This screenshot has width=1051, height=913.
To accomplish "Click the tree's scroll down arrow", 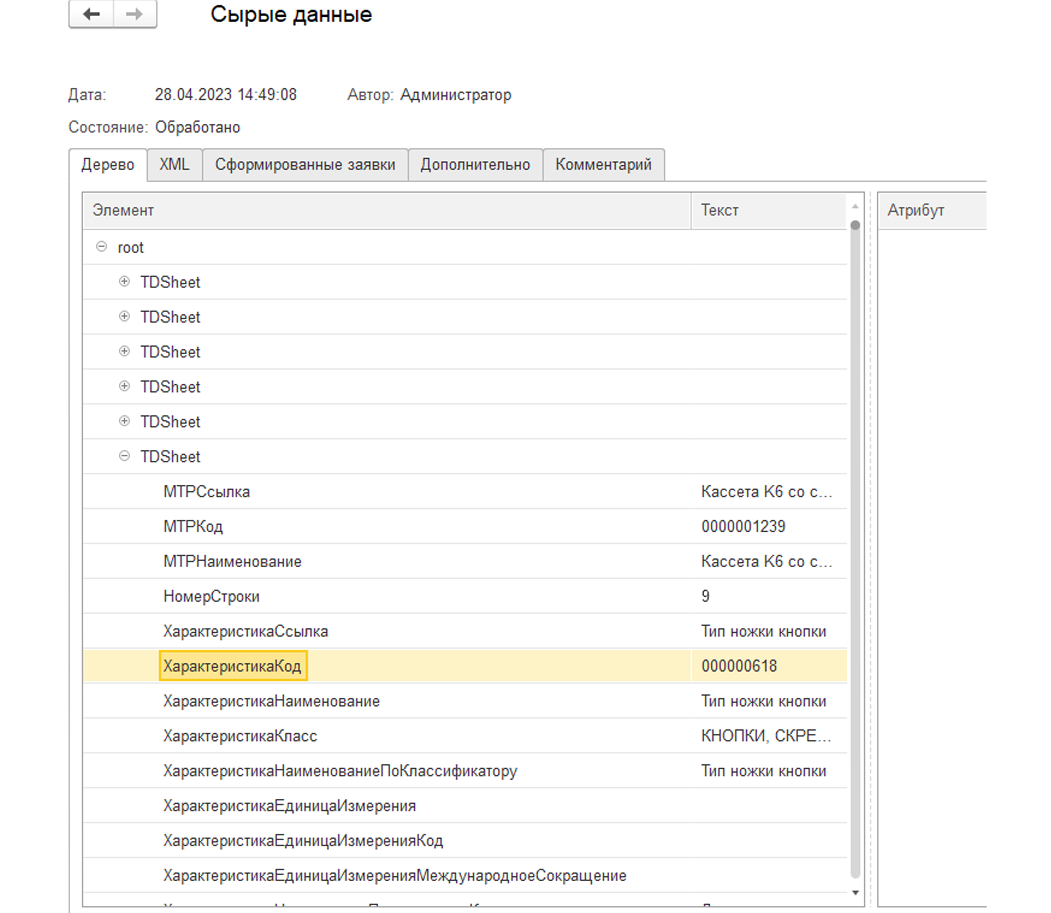I will click(x=855, y=893).
